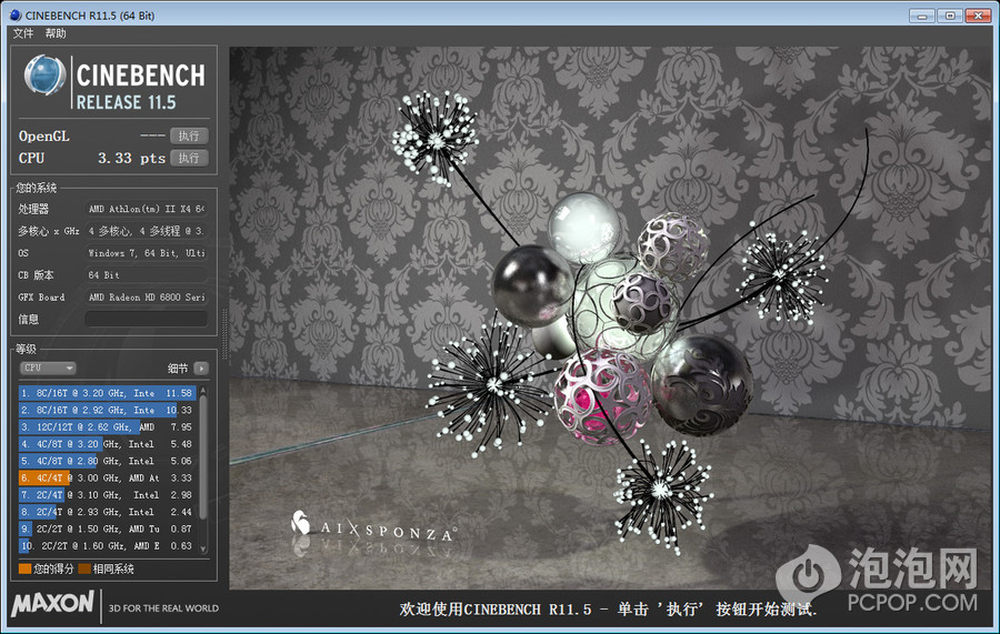1000x634 pixels.
Task: Select ranking row 3, 12C/12T AMD 7.95
Action: (x=107, y=427)
